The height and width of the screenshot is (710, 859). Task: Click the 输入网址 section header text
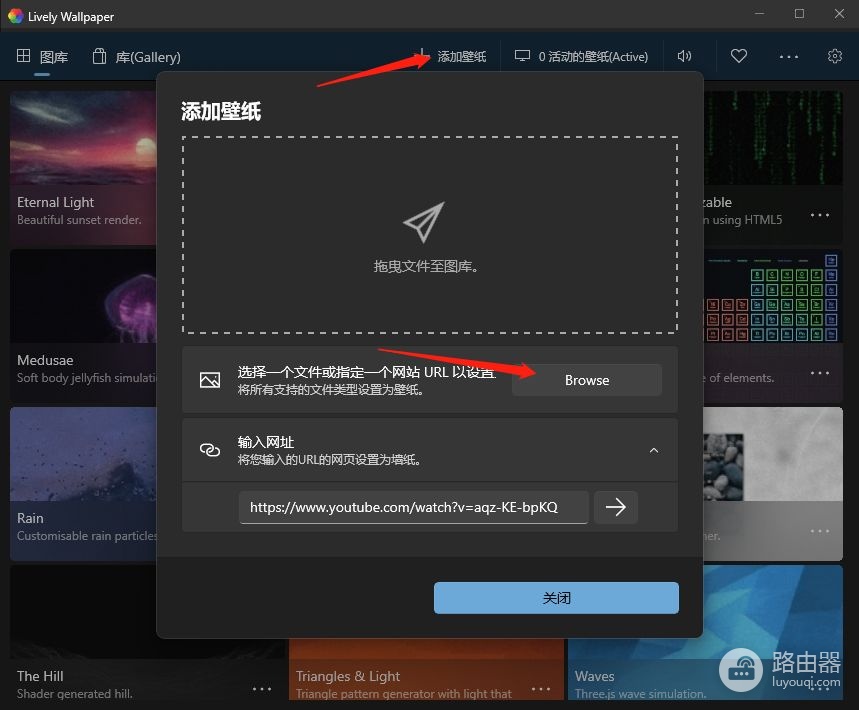266,442
